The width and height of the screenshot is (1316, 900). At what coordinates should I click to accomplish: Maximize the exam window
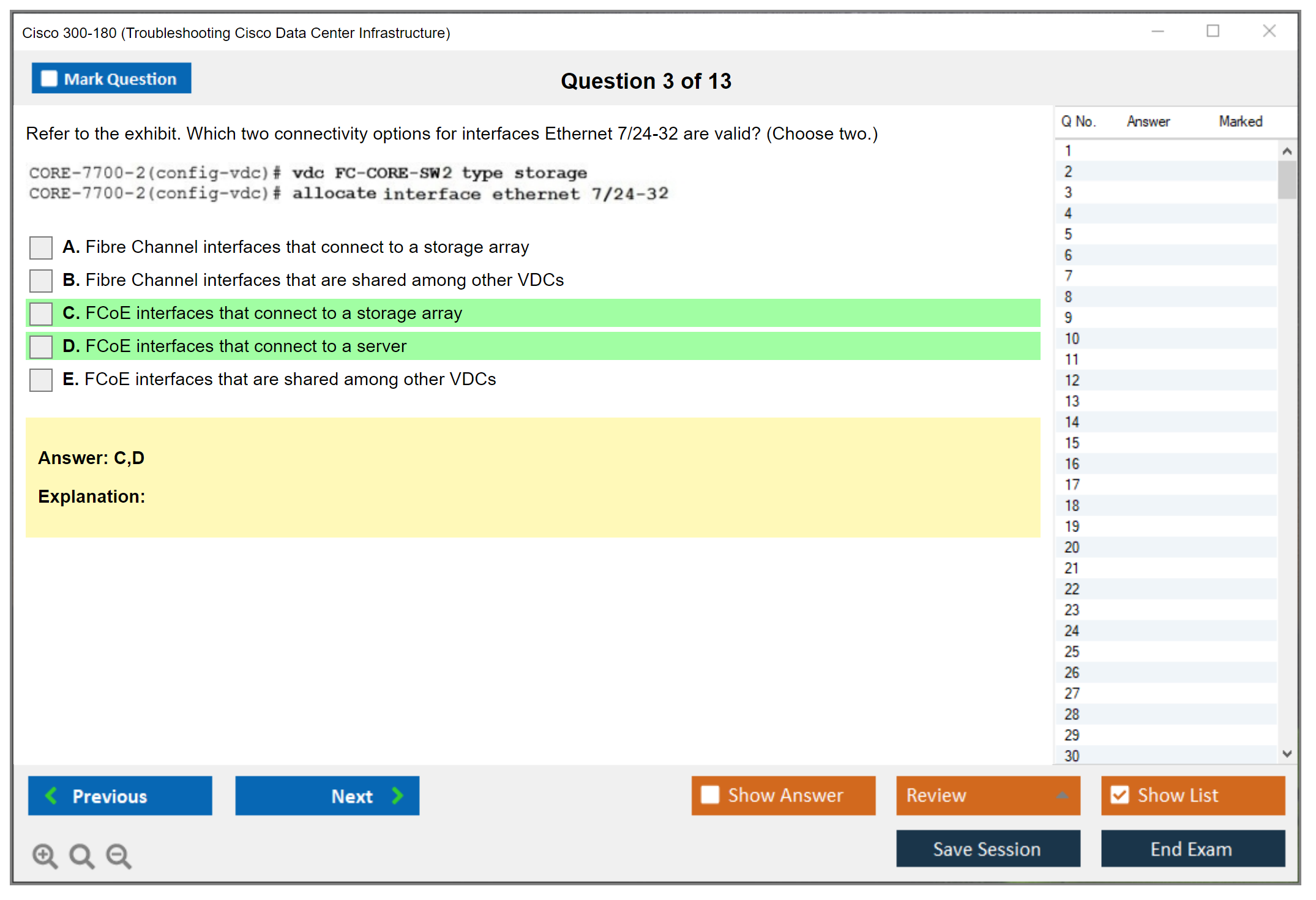[x=1213, y=31]
